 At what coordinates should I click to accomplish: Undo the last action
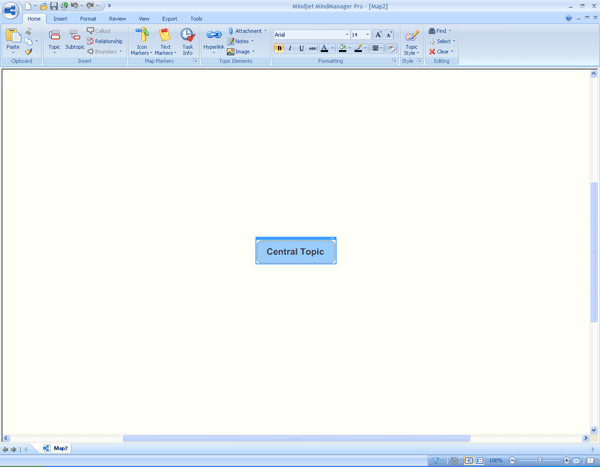[x=74, y=6]
